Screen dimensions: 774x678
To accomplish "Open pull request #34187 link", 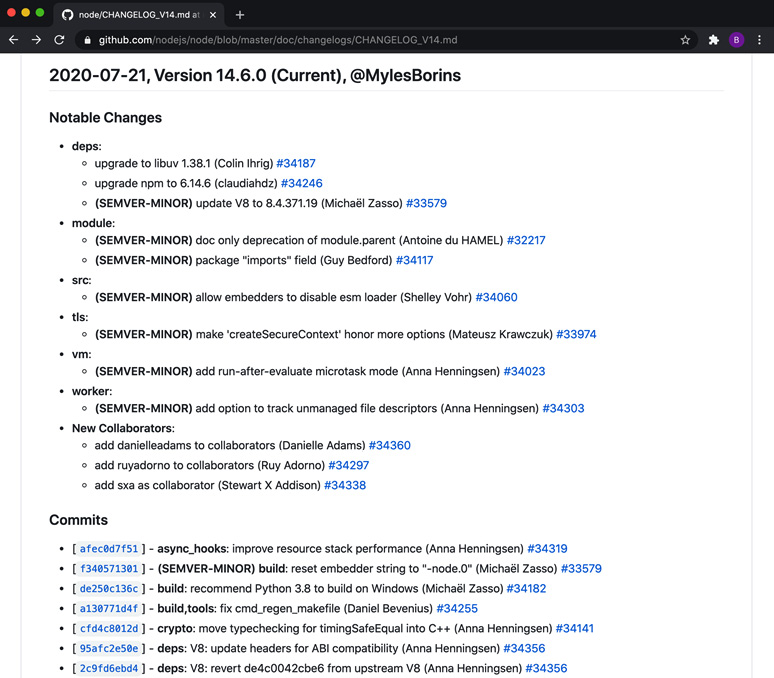I will click(x=296, y=163).
